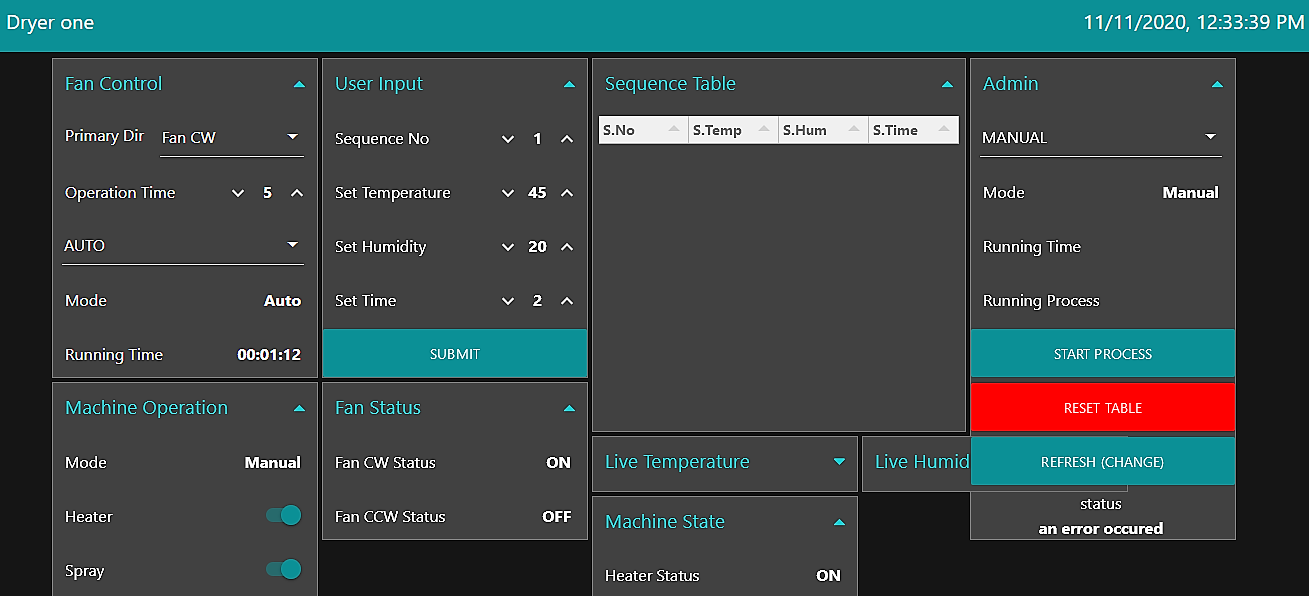Click the red RESET TABLE button
This screenshot has height=596, width=1309.
[x=1102, y=408]
